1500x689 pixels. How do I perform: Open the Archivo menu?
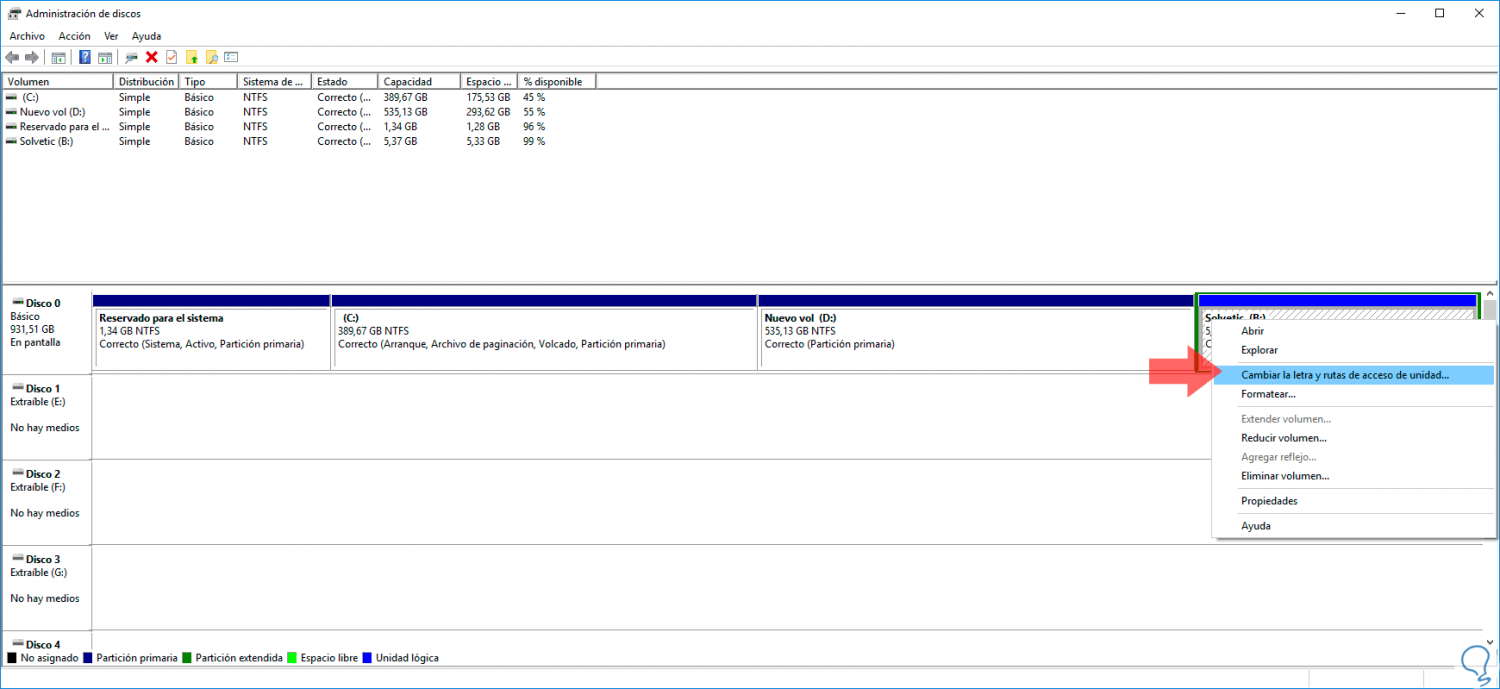[27, 36]
